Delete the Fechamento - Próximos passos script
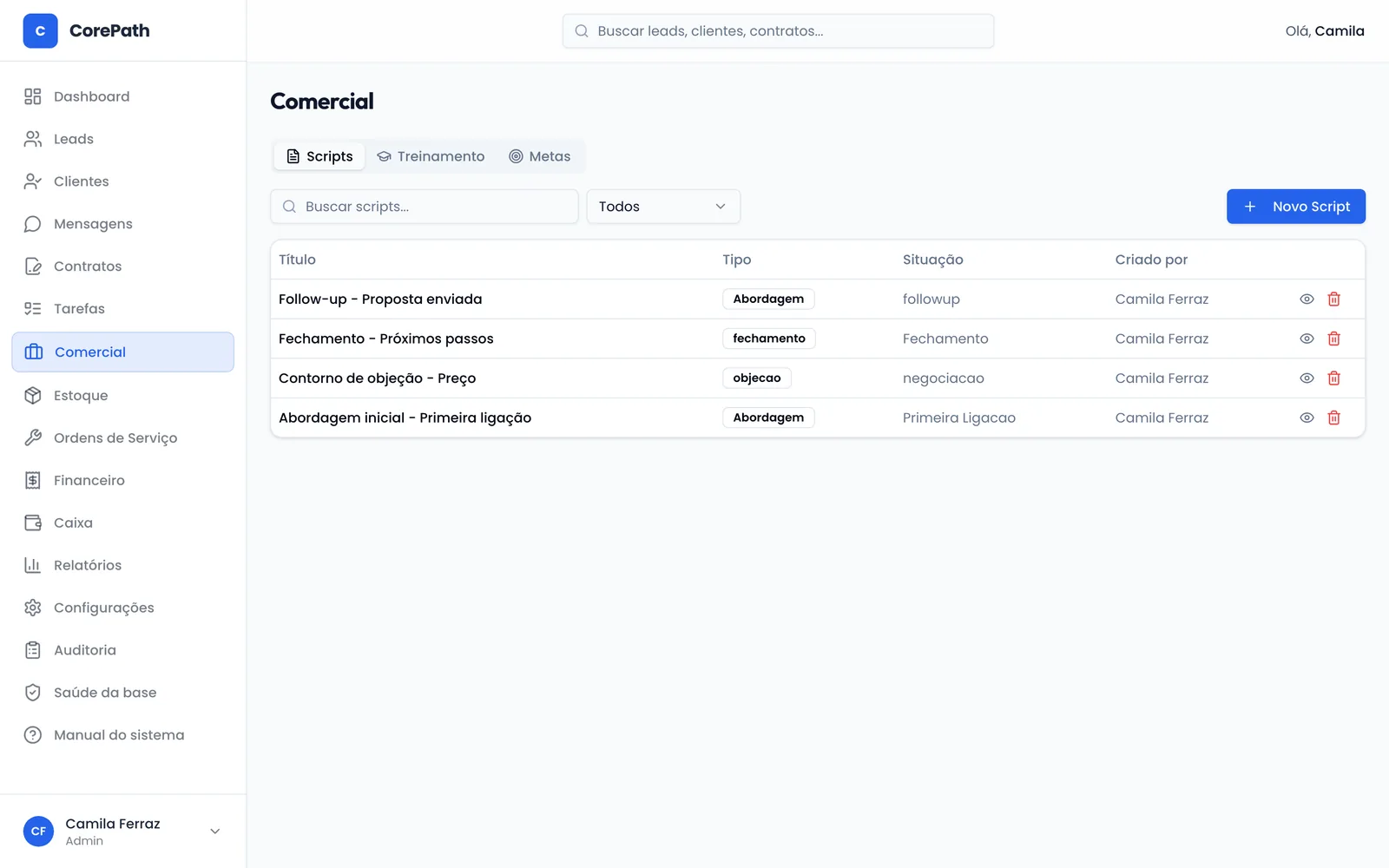Viewport: 1389px width, 868px height. [1334, 339]
